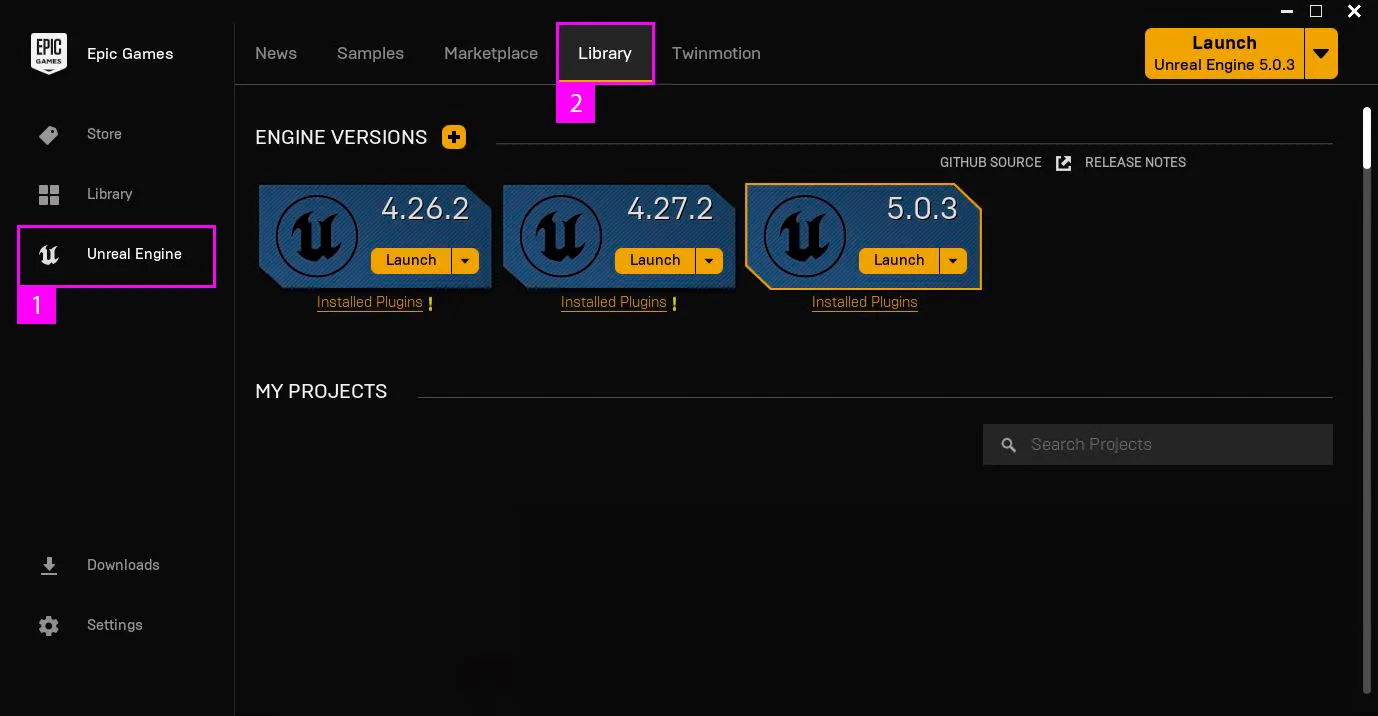Maximize the launcher window
This screenshot has height=716, width=1378.
1316,11
